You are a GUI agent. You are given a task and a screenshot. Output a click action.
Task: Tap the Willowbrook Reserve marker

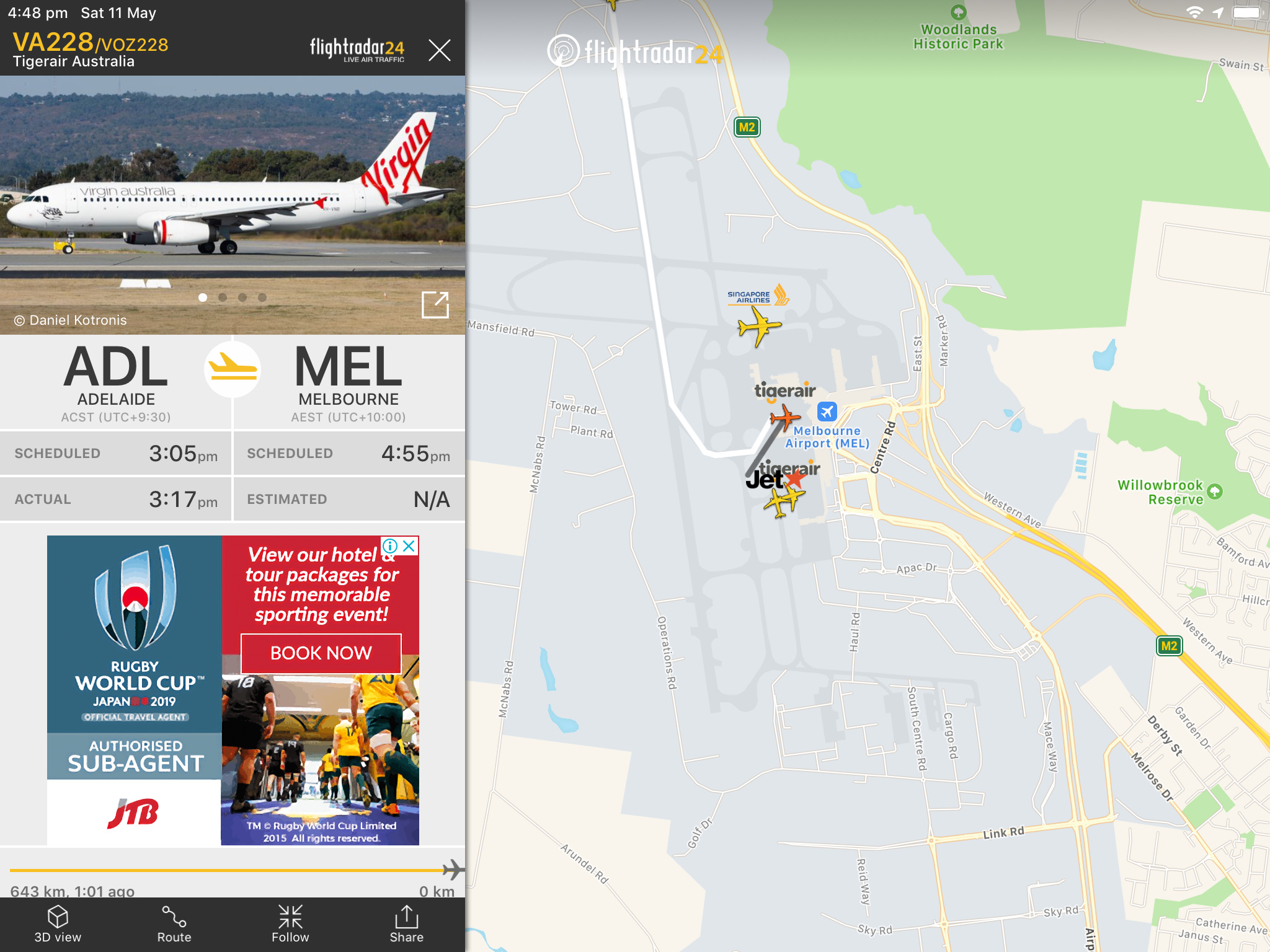[1215, 491]
